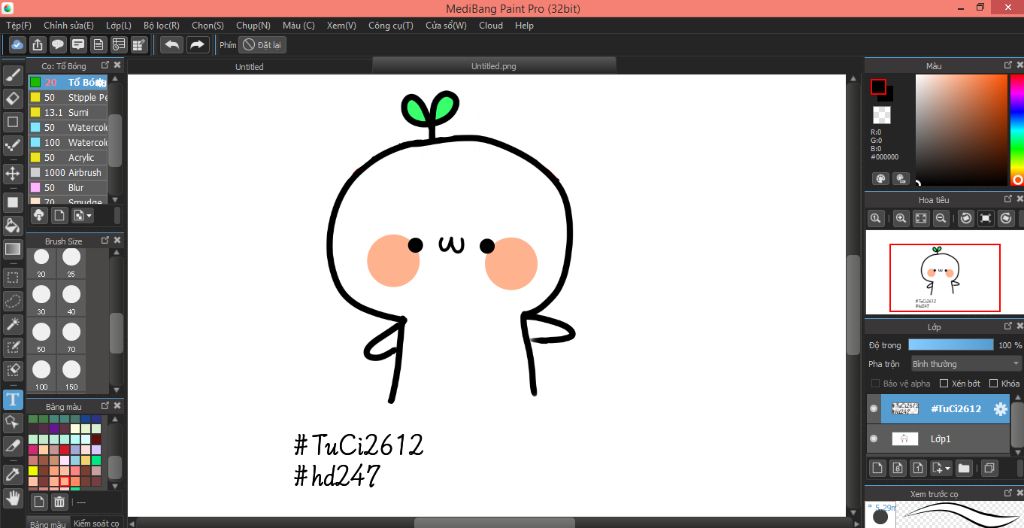The width and height of the screenshot is (1024, 528).
Task: Open the add-layer dropdown arrow in Lớp panel
Action: 948,469
